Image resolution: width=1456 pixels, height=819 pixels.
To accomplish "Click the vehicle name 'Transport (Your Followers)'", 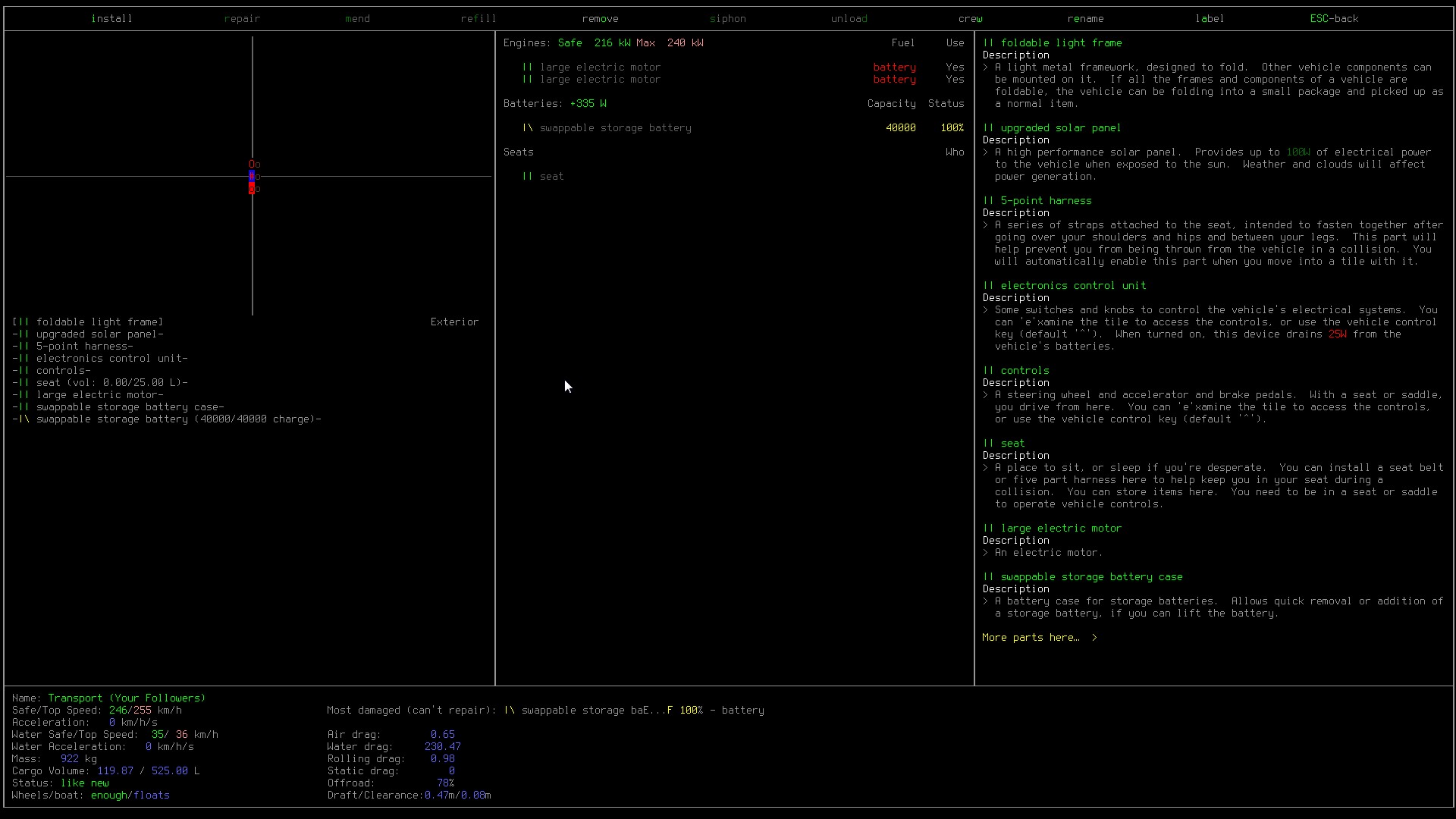I will coord(127,698).
